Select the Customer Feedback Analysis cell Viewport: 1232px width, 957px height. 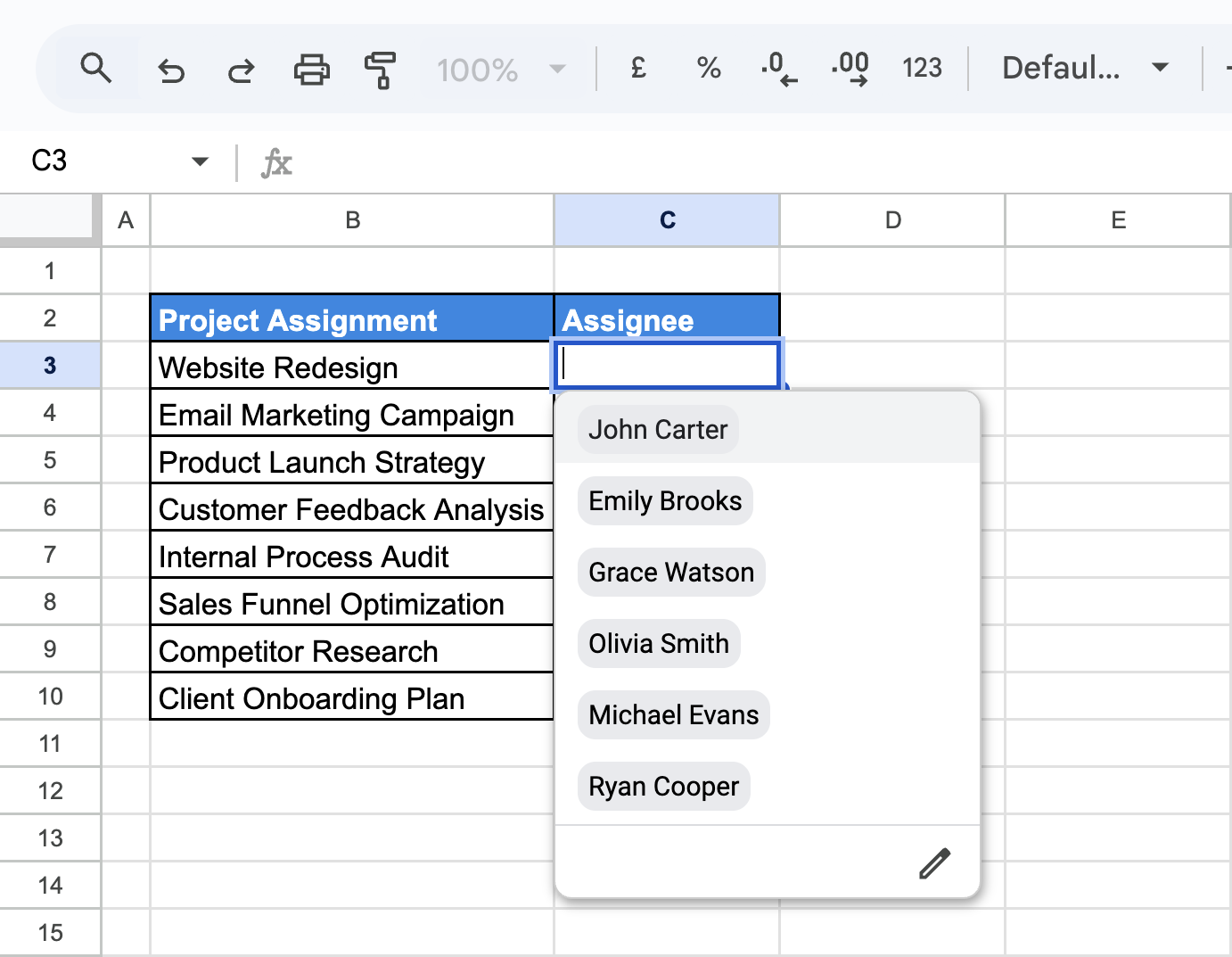tap(352, 507)
